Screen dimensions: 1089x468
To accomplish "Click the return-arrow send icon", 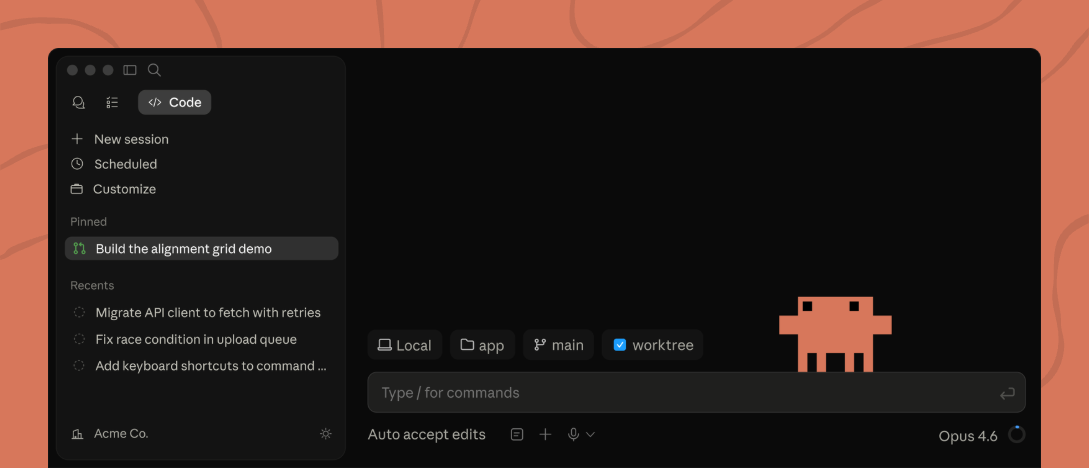I will point(1007,394).
